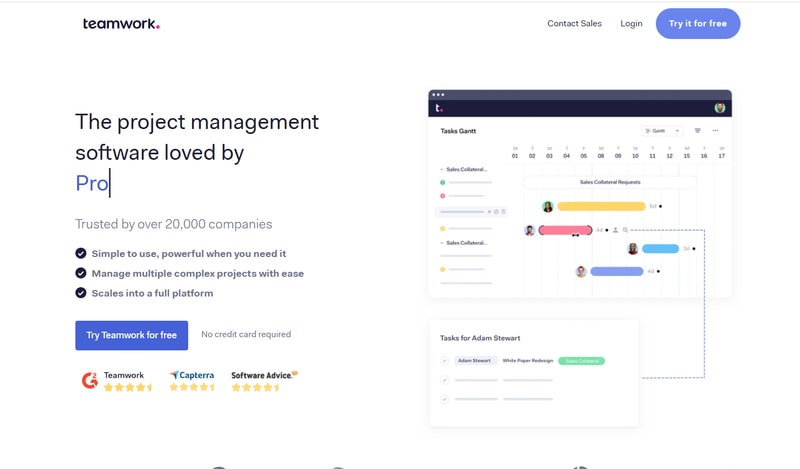The width and height of the screenshot is (800, 469).
Task: Click the teamwork logo in the header
Action: (121, 23)
